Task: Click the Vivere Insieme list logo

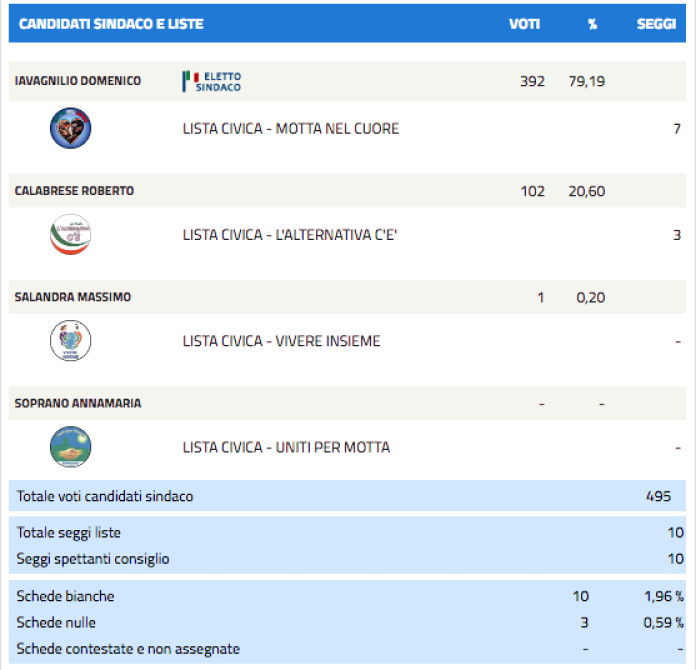Action: (x=71, y=341)
